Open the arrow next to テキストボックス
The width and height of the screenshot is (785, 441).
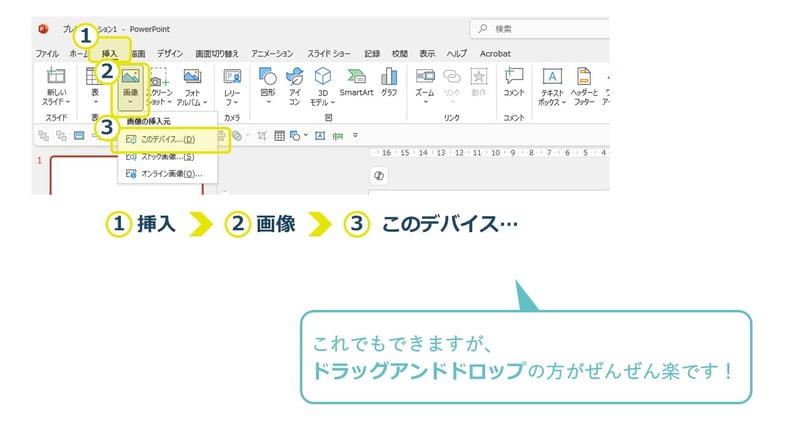563,102
